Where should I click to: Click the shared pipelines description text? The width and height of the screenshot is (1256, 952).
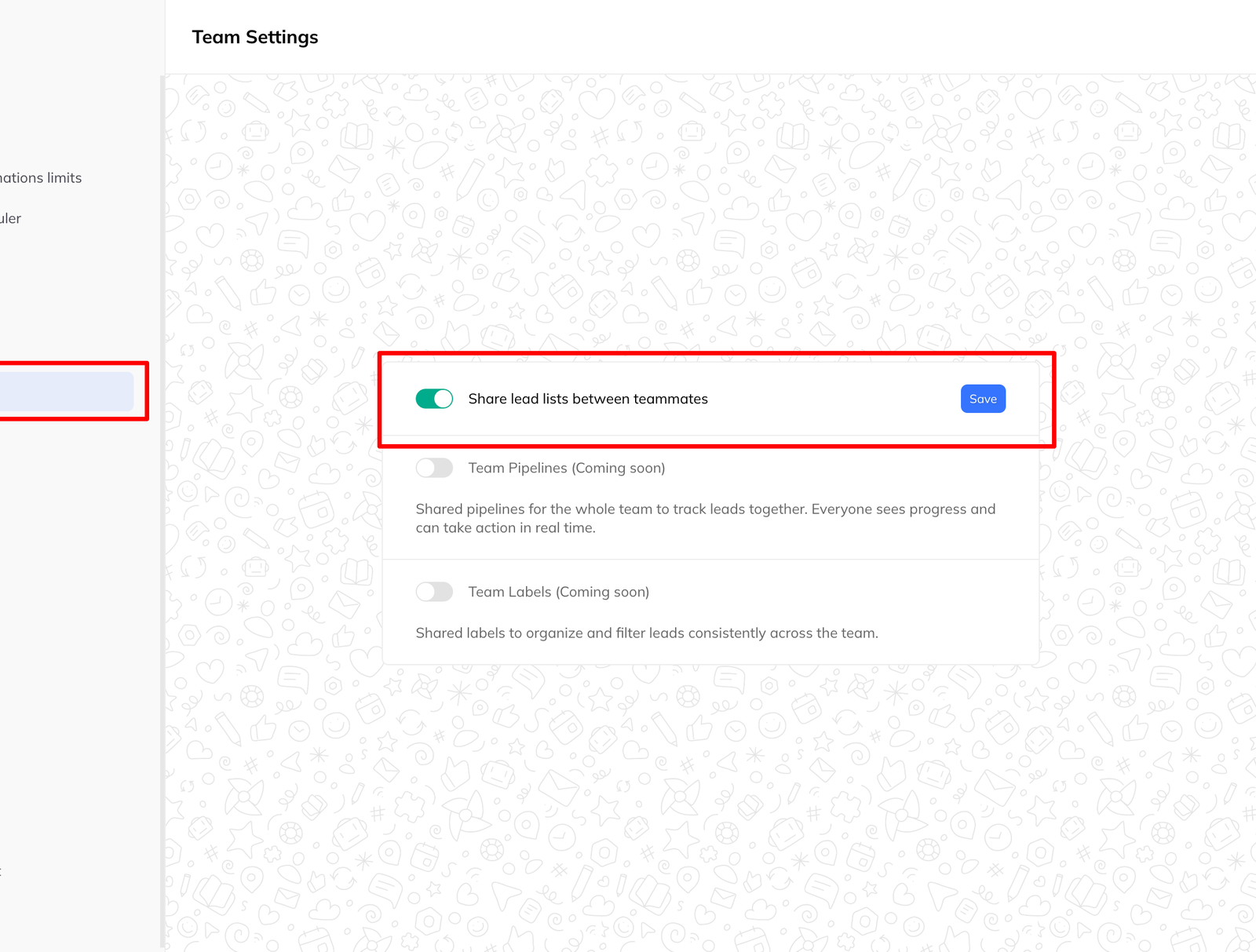pos(706,518)
